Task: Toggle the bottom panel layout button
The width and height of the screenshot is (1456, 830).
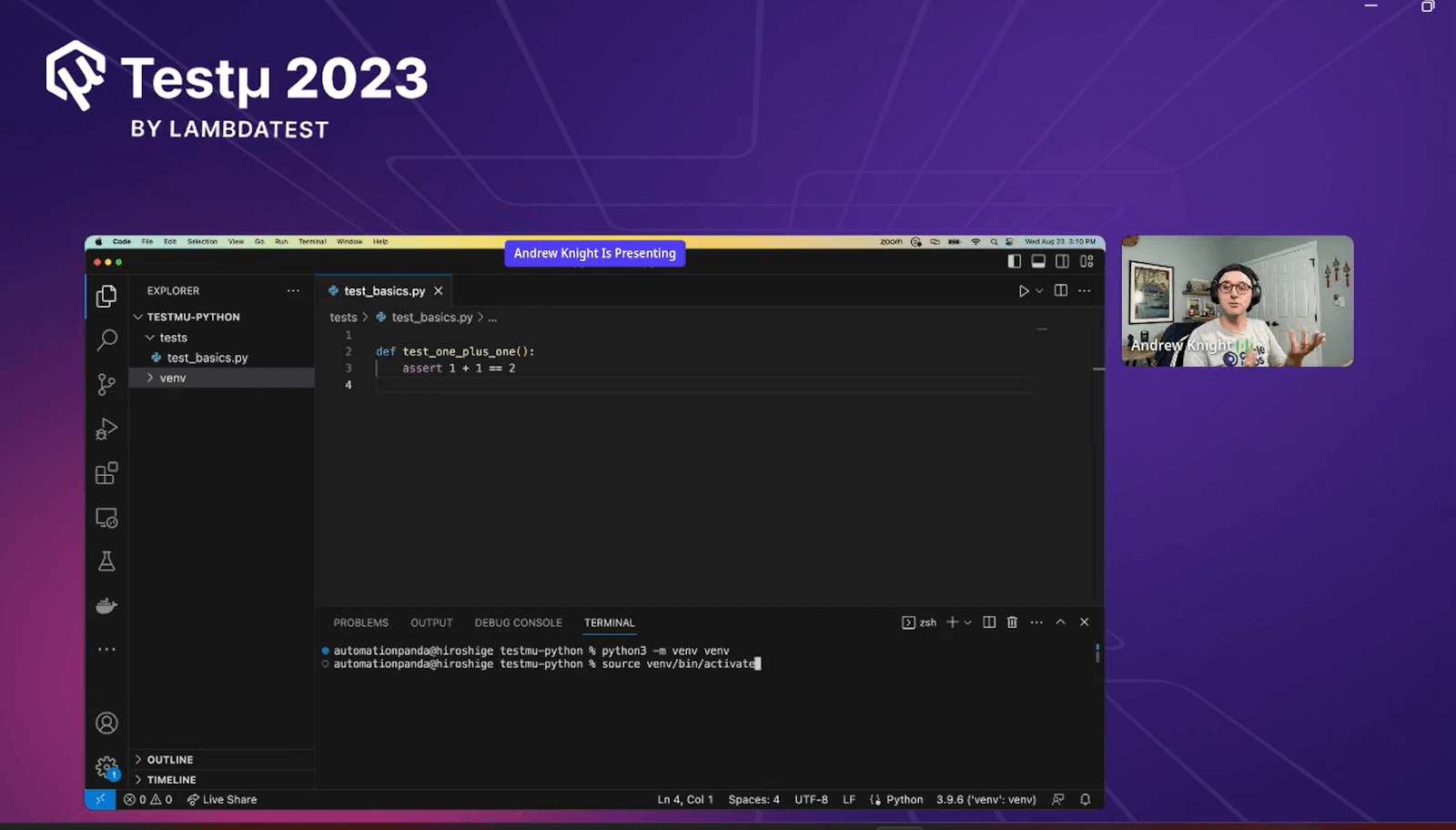Action: (x=1038, y=261)
